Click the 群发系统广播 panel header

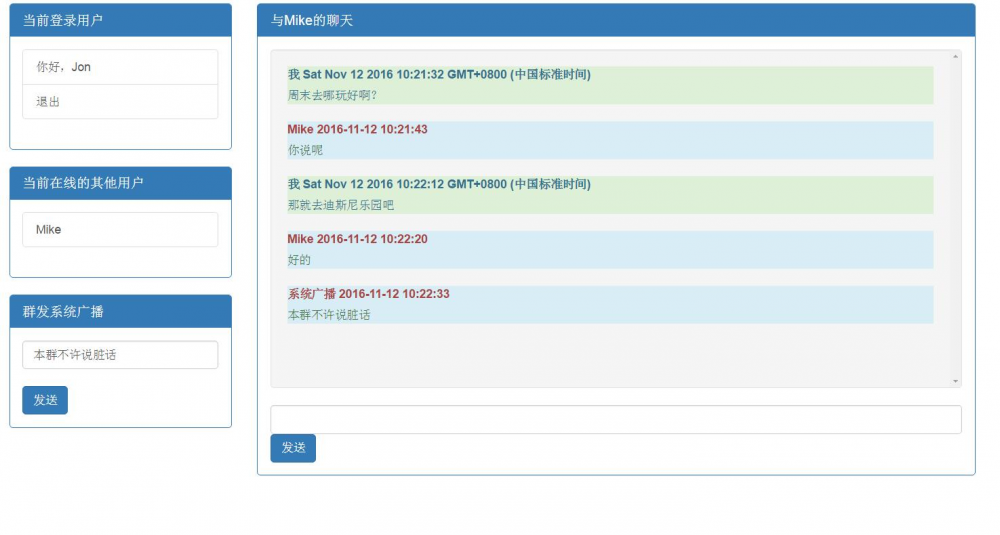point(121,311)
